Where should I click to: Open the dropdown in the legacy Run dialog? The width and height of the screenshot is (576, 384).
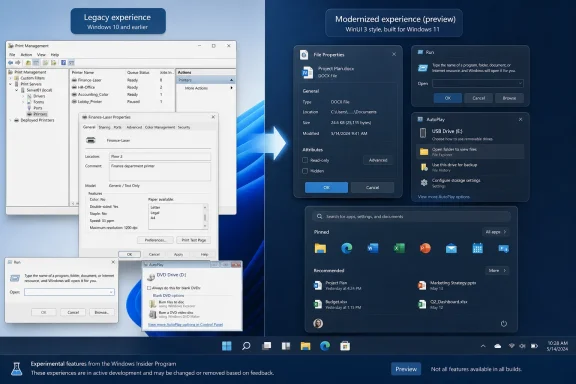tap(111, 292)
